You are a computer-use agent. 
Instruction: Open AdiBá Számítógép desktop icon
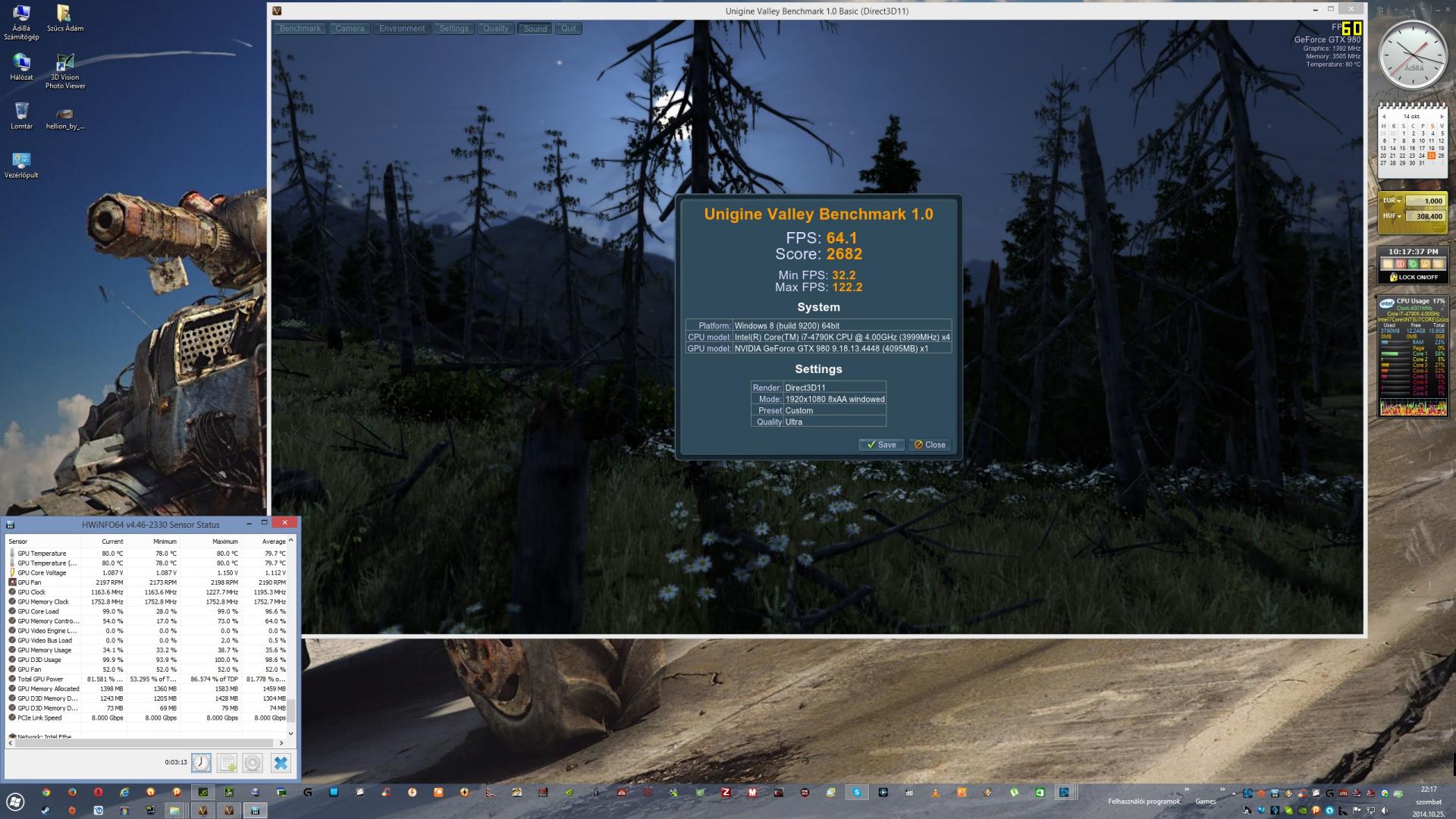pyautogui.click(x=21, y=23)
